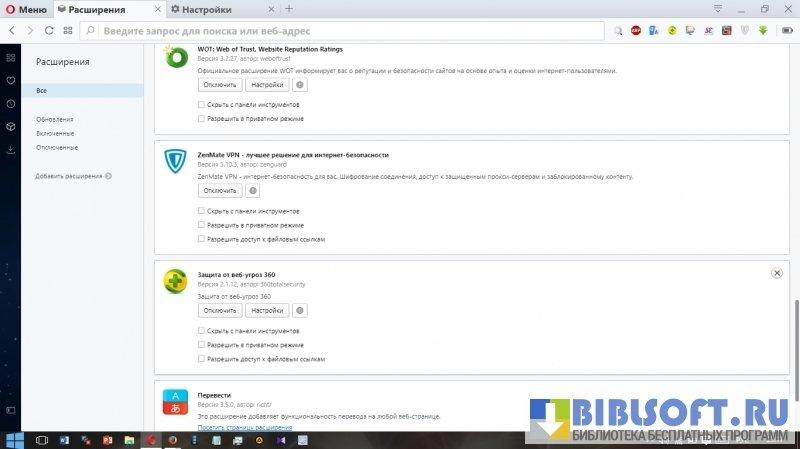Screen dimensions: 800x449
Task: Check ZenMate Разрешить доступ к файловым ссылкам
Action: coord(201,239)
